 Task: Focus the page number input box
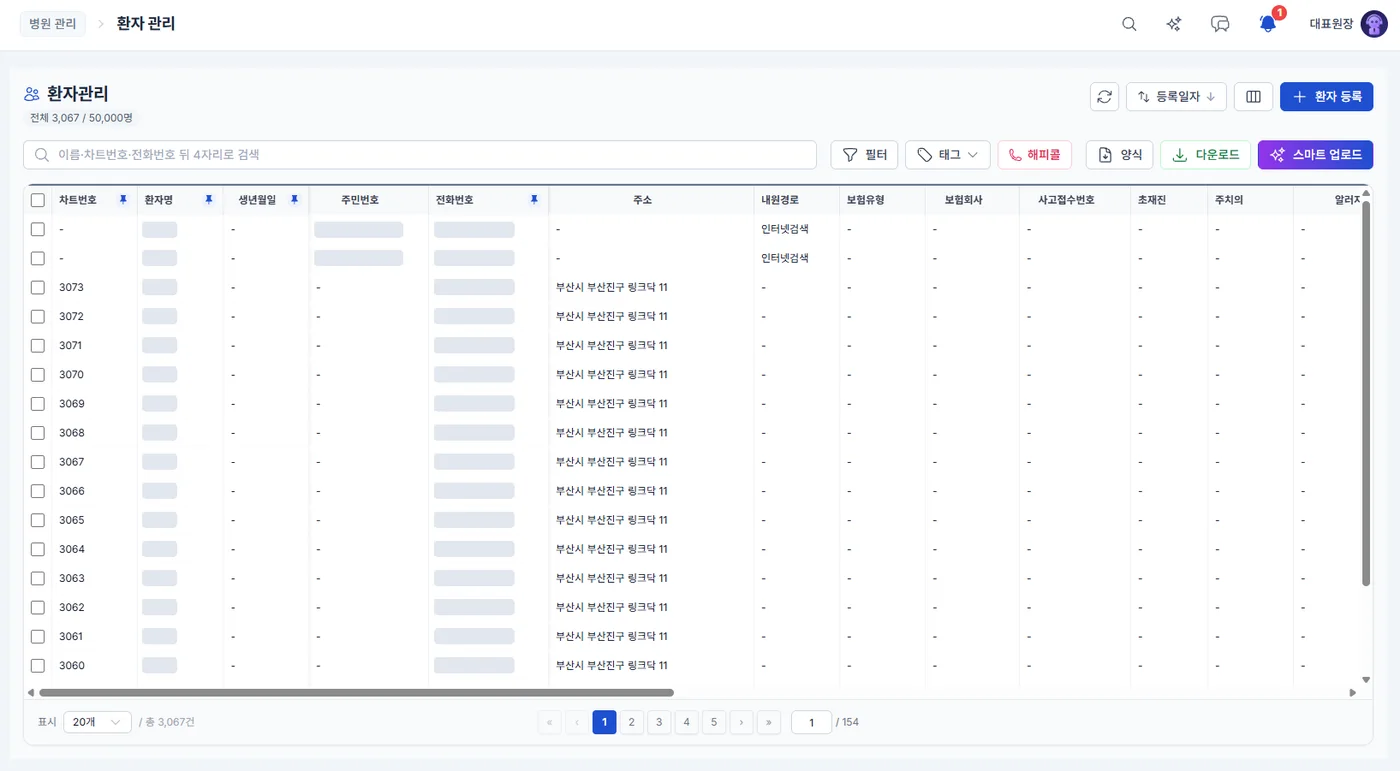811,722
